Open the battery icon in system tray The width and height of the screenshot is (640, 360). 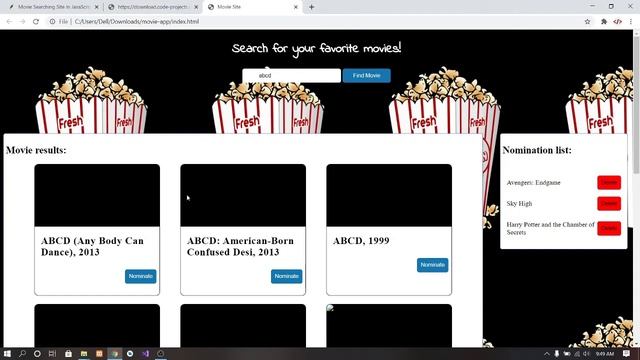pyautogui.click(x=567, y=353)
